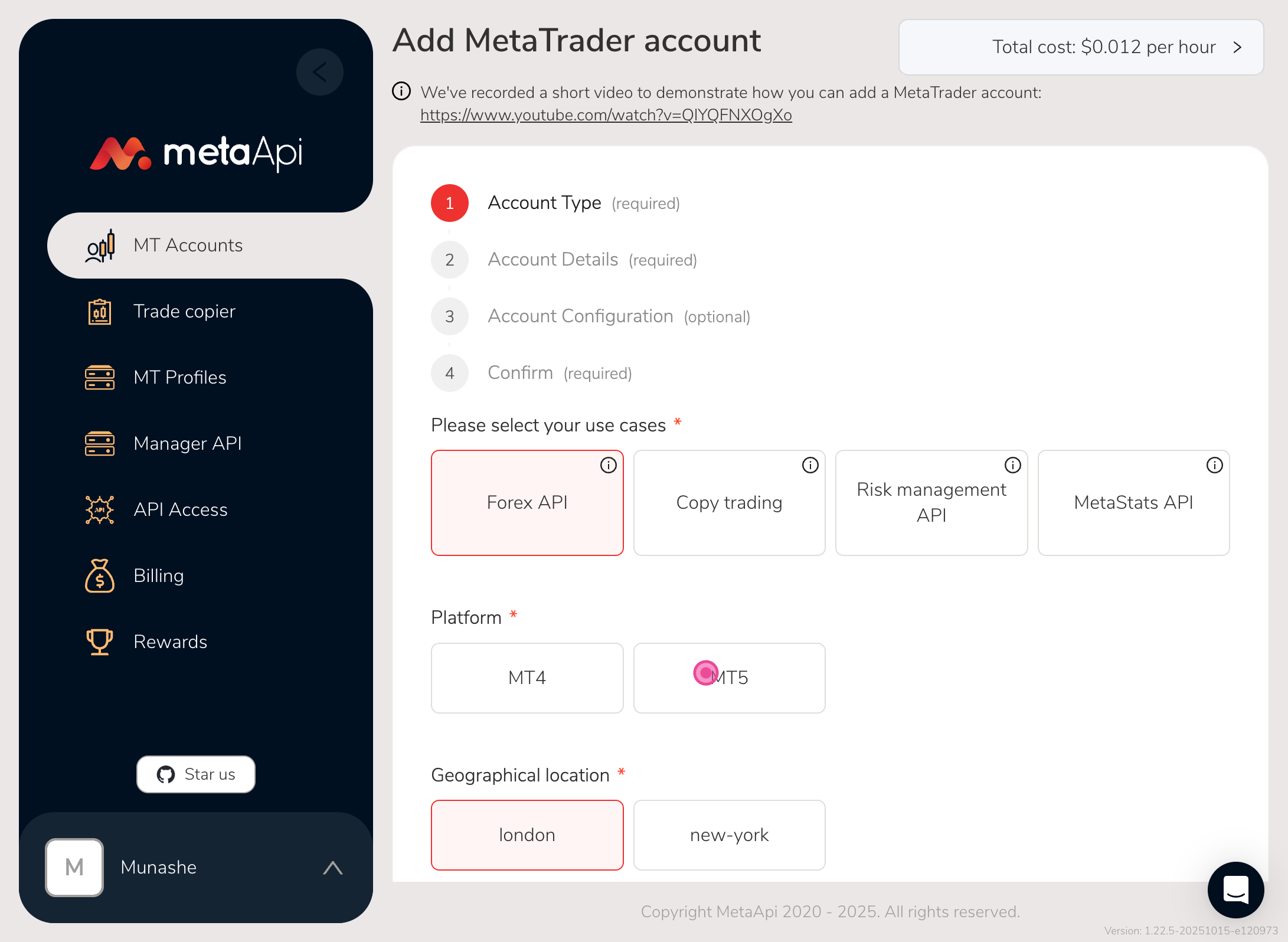Screen dimensions: 1288x942
Task: Select the MT5 platform option
Action: (729, 678)
